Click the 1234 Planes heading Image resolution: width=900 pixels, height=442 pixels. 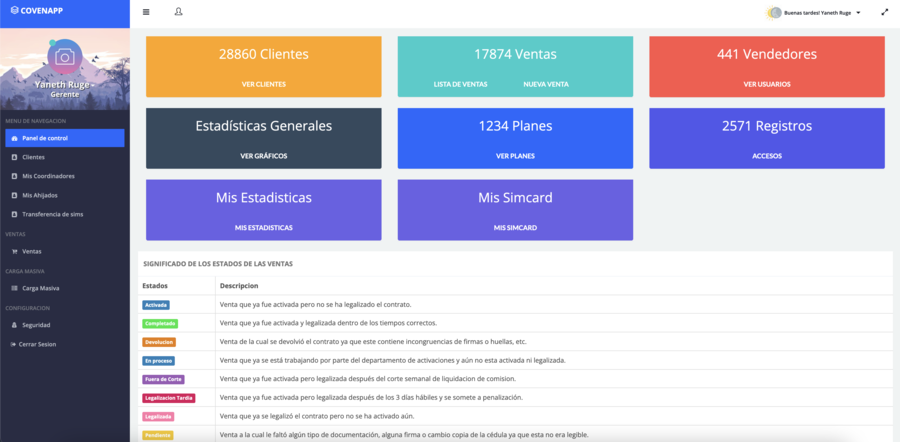515,126
